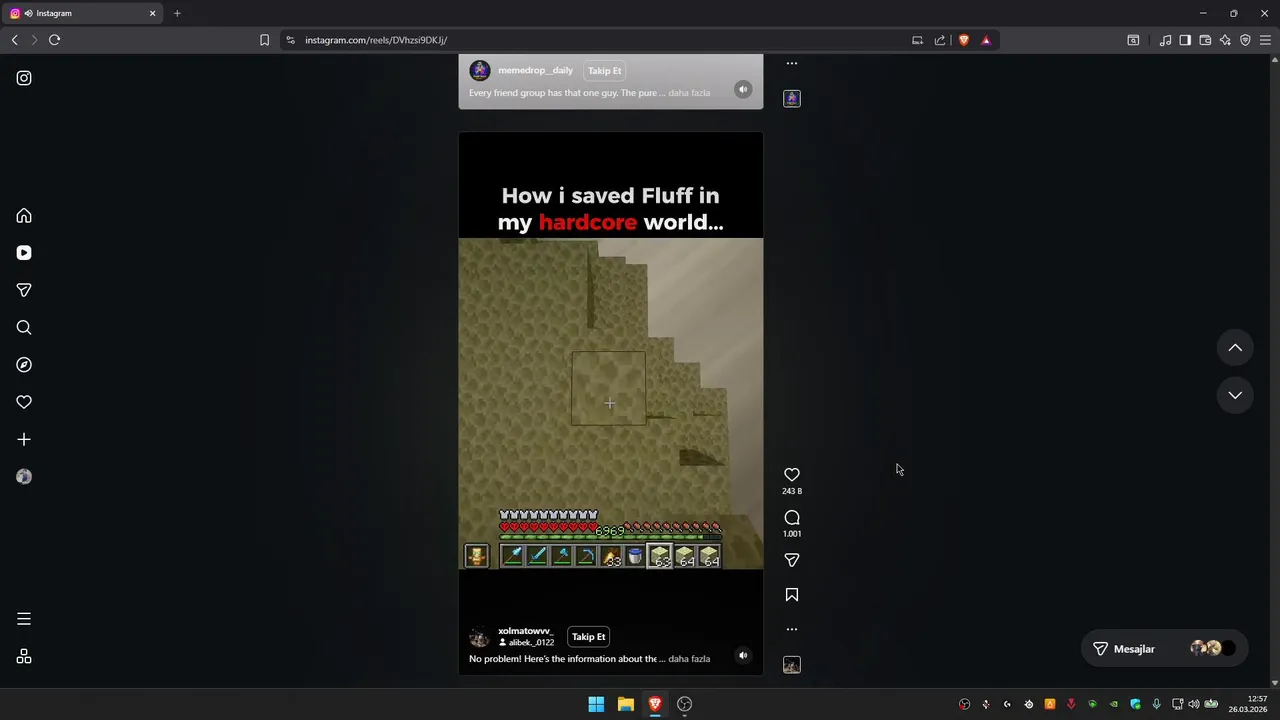Viewport: 1280px width, 720px height.
Task: Open more options for memedrop reel
Action: click(x=792, y=63)
